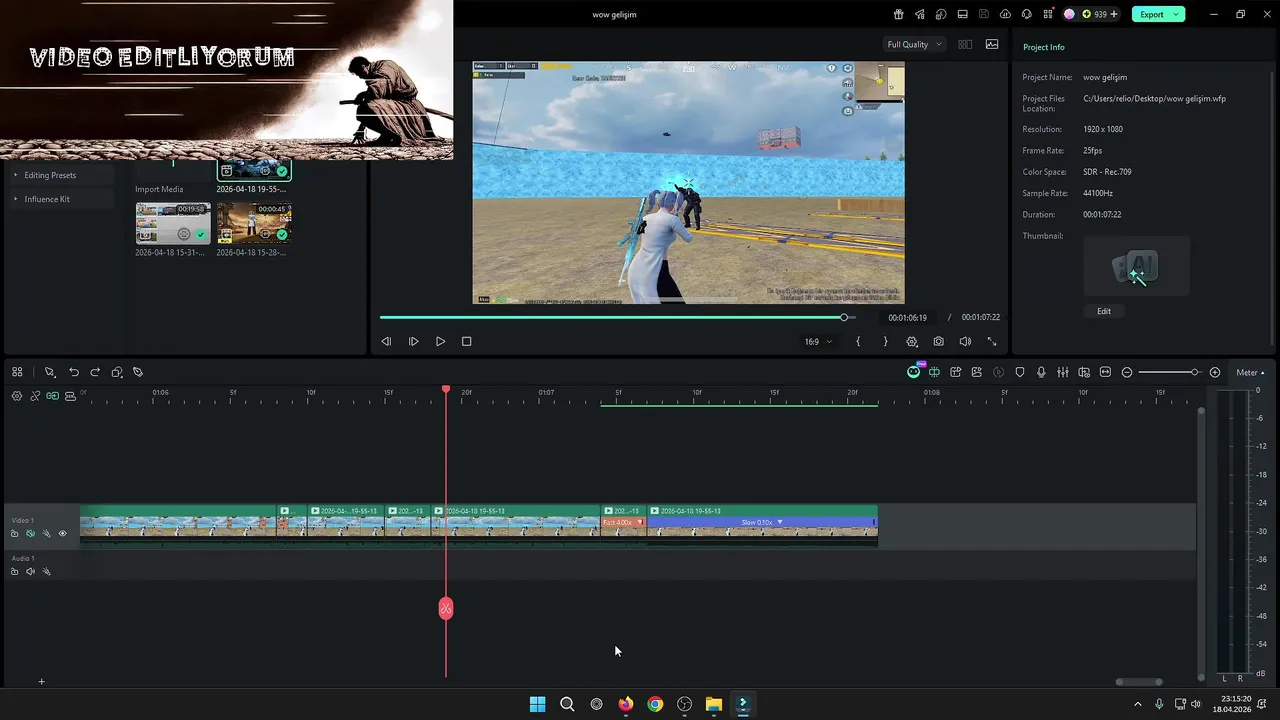This screenshot has width=1280, height=720.
Task: Open the layout switcher monitor icon
Action: pos(963,14)
